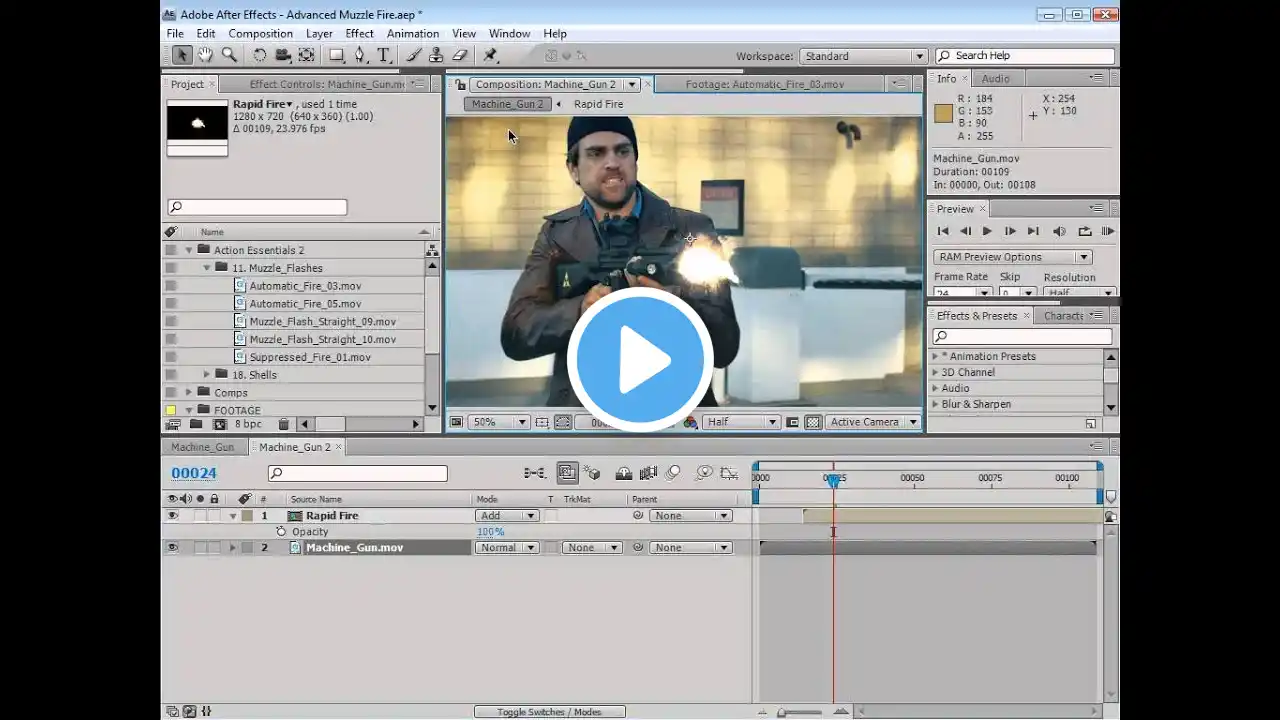Viewport: 1280px width, 720px height.
Task: Collapse the Action Essentials 2 folder
Action: (x=188, y=250)
